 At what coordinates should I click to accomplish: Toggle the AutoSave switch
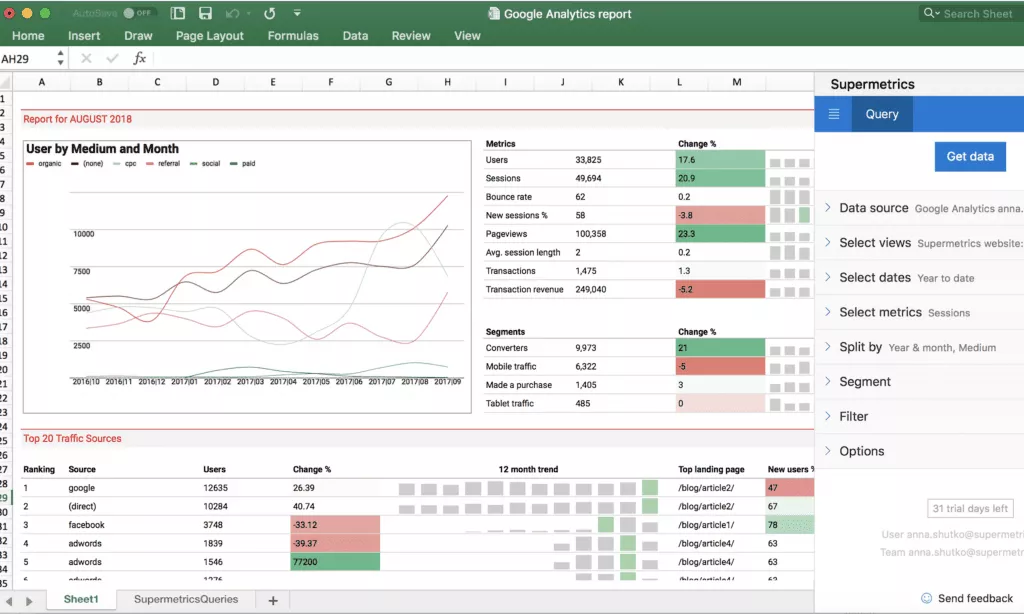[140, 13]
